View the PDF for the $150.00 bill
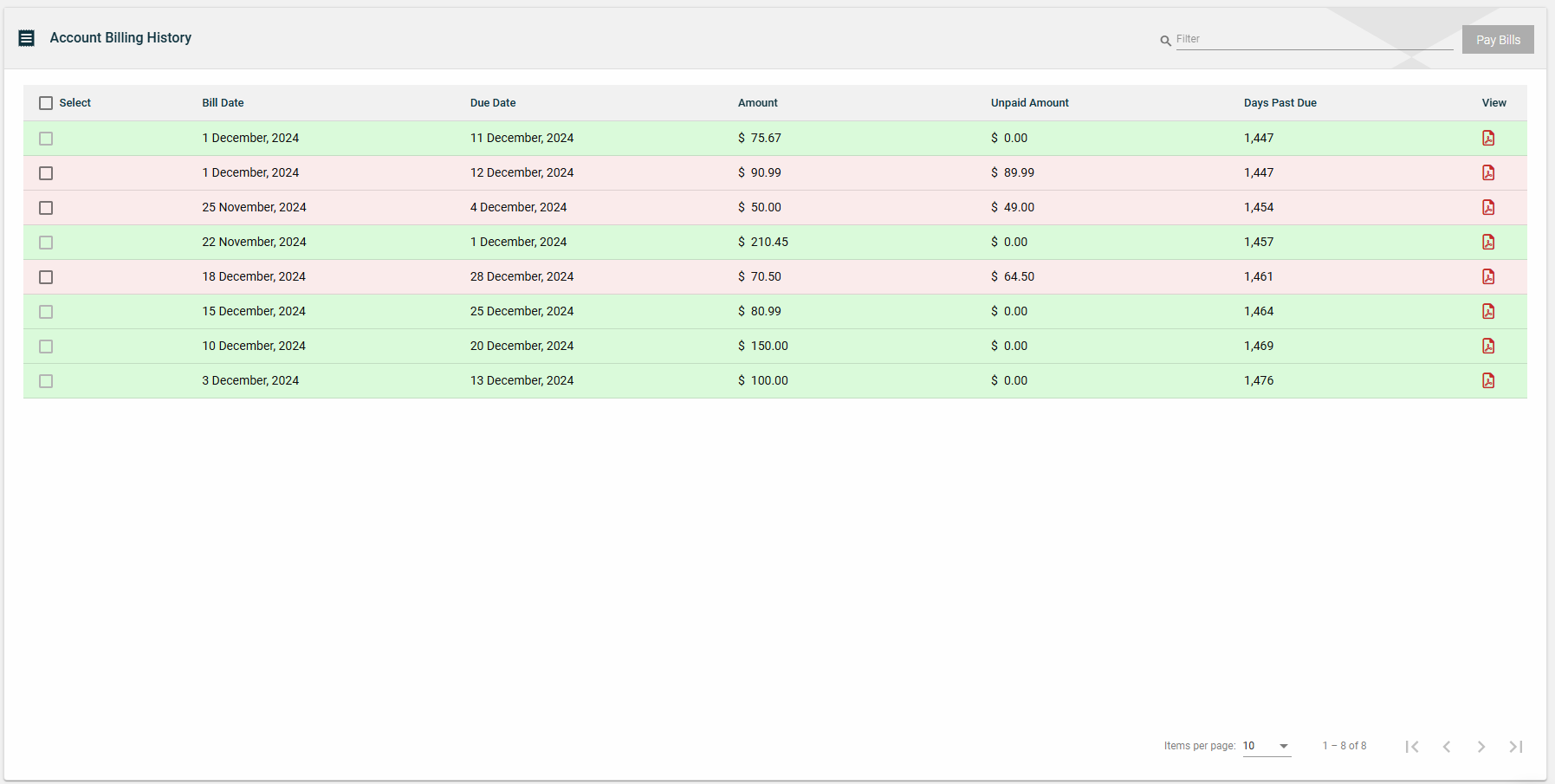Viewport: 1555px width, 784px height. tap(1490, 346)
